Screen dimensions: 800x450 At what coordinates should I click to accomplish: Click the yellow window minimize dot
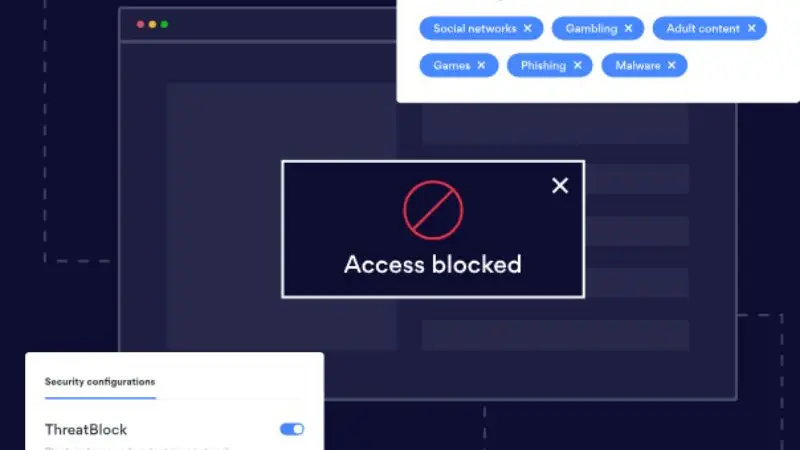point(152,24)
